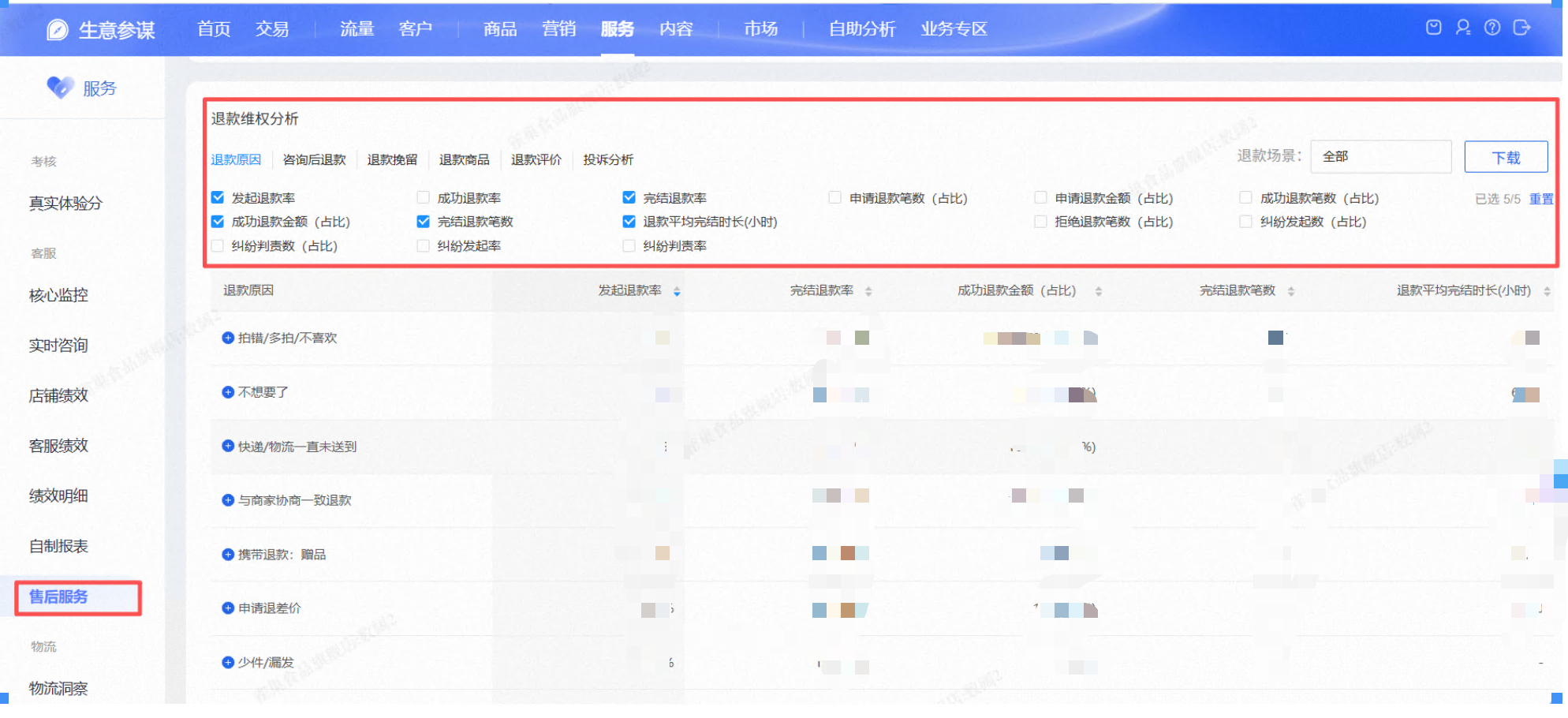Expand the 不想要了 row
Viewport: 1568px width, 718px height.
(228, 392)
